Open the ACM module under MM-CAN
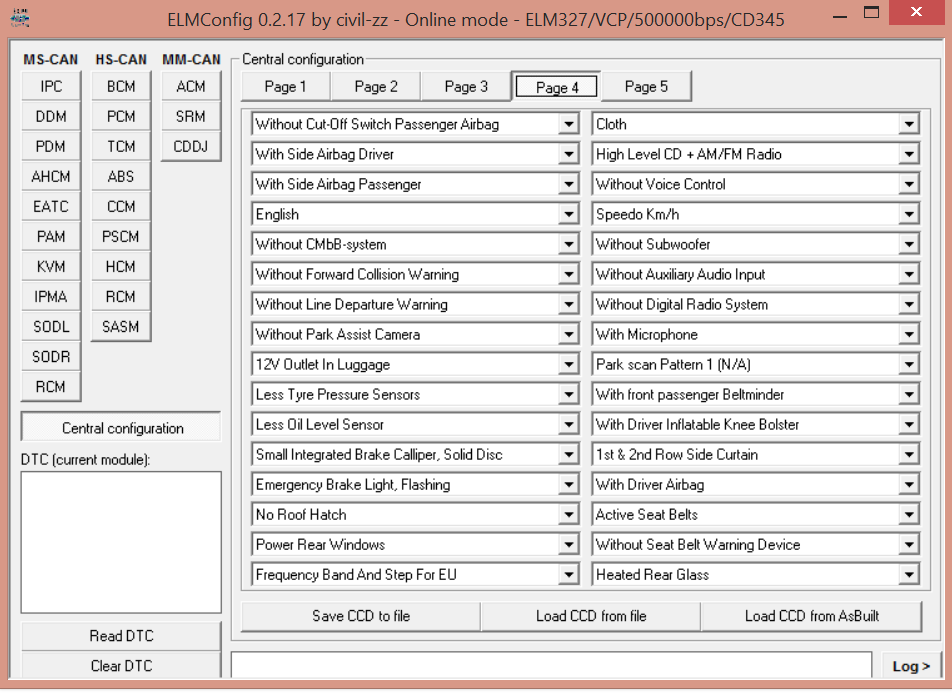Image resolution: width=952 pixels, height=695 pixels. [191, 87]
